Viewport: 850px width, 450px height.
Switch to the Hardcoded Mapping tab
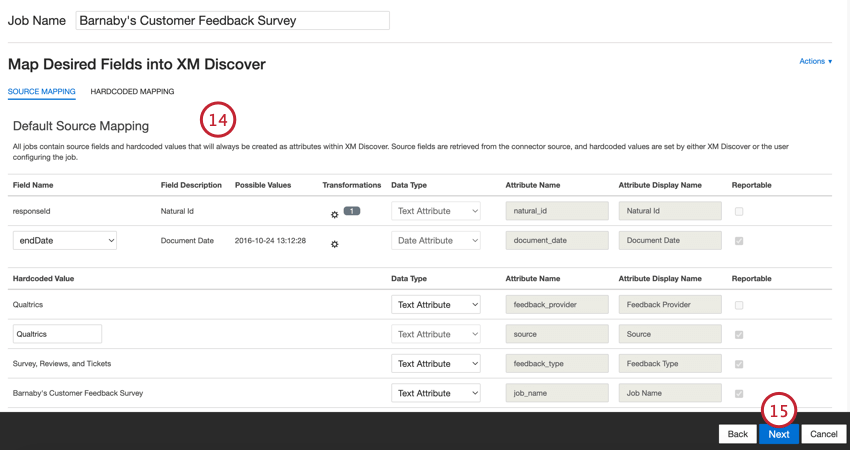(x=132, y=92)
